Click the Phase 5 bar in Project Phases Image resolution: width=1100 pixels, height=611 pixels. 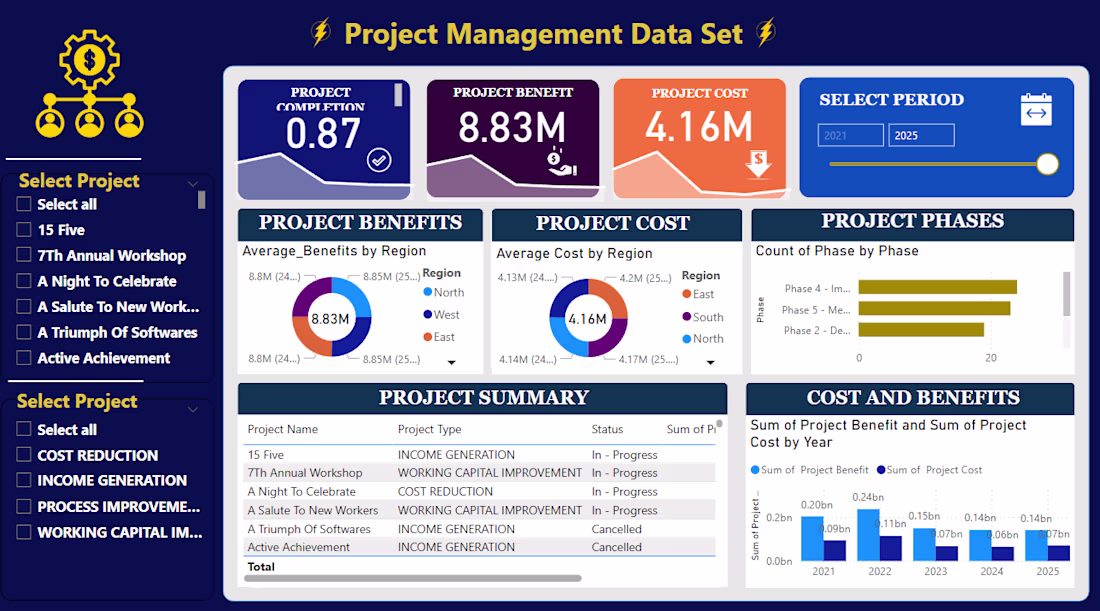pyautogui.click(x=934, y=309)
